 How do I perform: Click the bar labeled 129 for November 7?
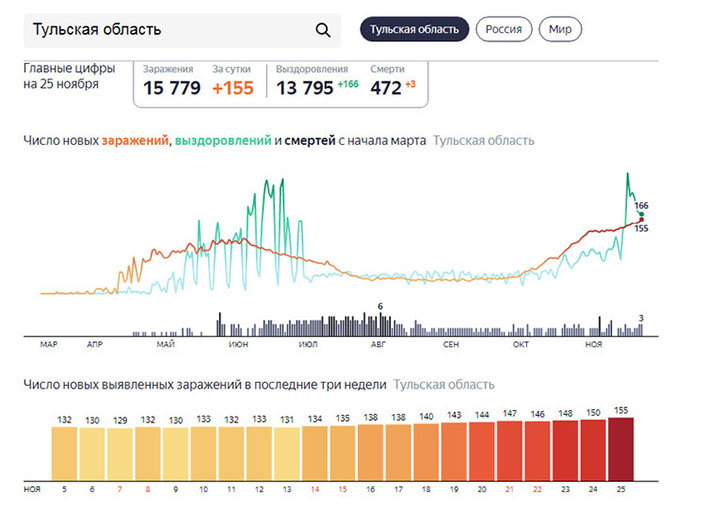[121, 452]
